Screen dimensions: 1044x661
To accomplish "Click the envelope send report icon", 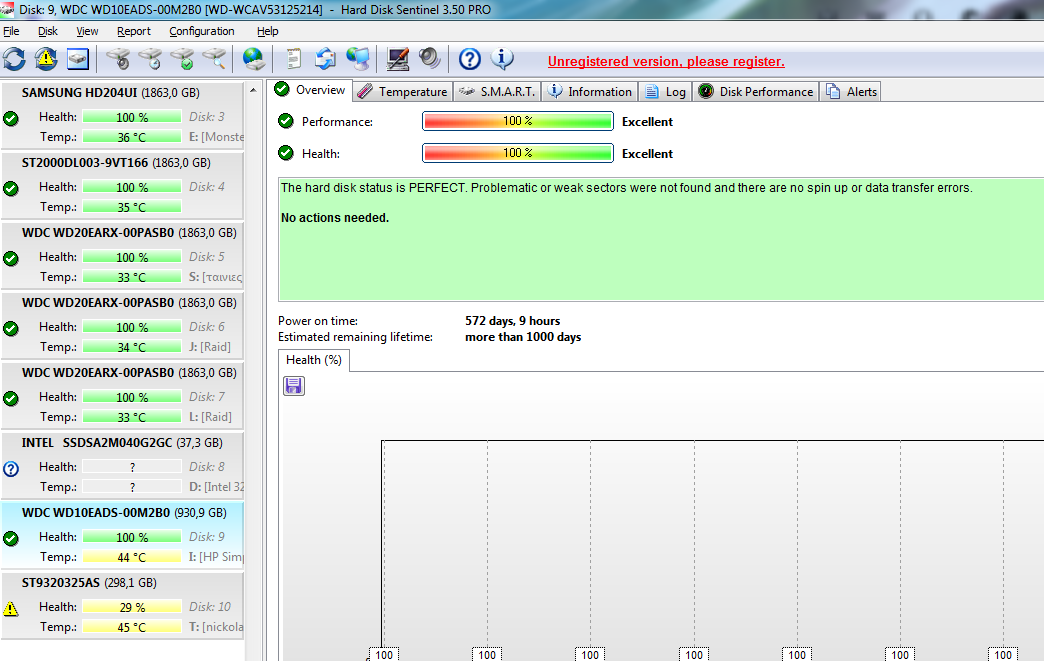I will 326,59.
